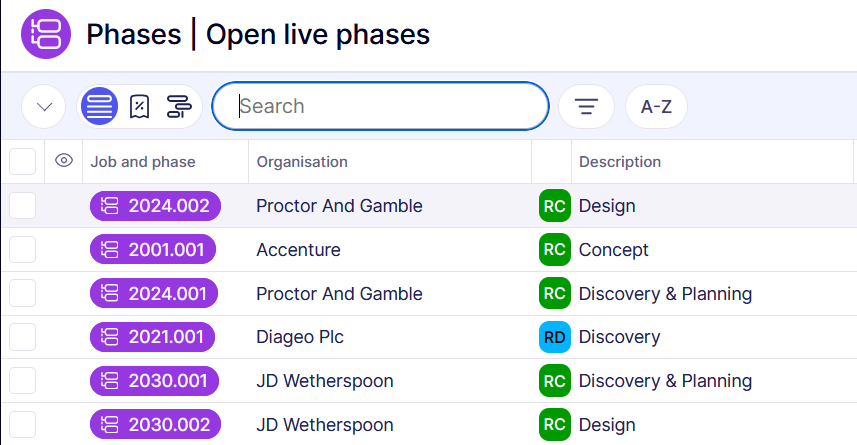
Task: Click the purple Phases app logo icon
Action: 46,34
